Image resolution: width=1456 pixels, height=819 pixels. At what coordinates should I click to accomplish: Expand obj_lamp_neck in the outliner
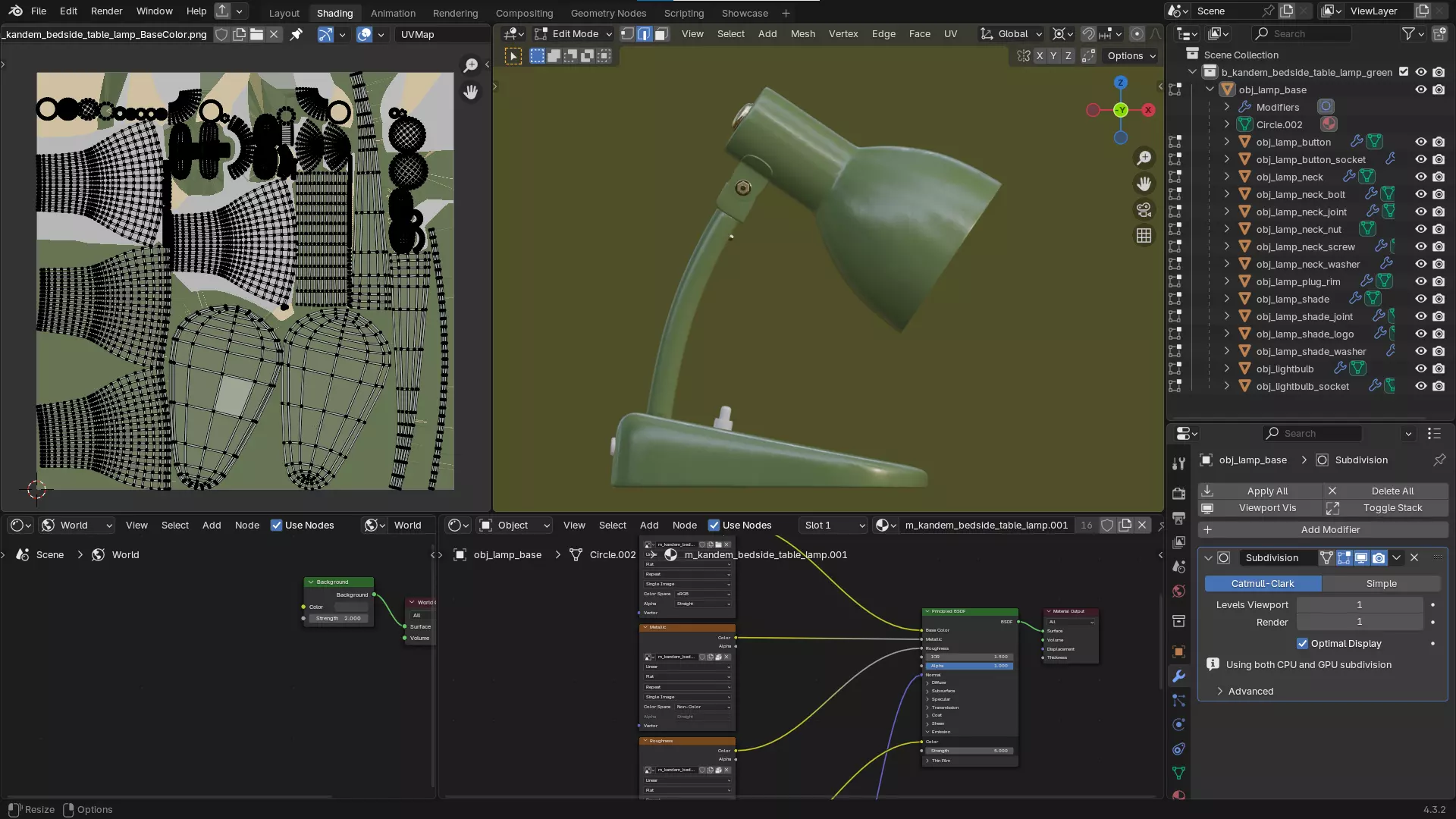click(x=1226, y=177)
